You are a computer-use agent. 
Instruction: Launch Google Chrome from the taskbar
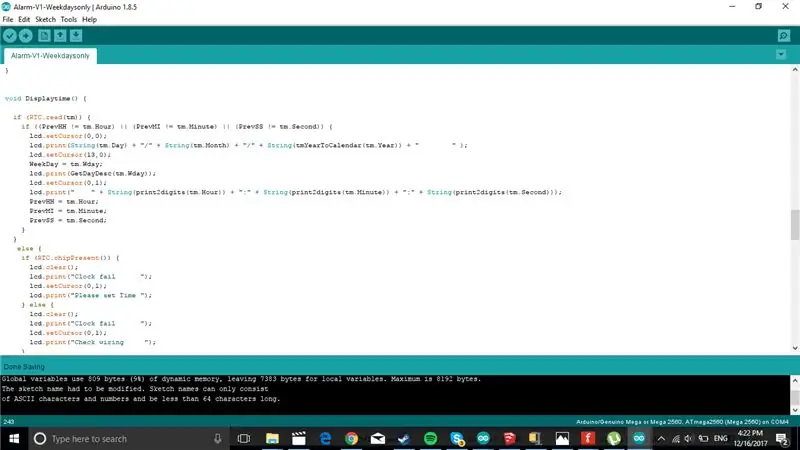coord(352,439)
